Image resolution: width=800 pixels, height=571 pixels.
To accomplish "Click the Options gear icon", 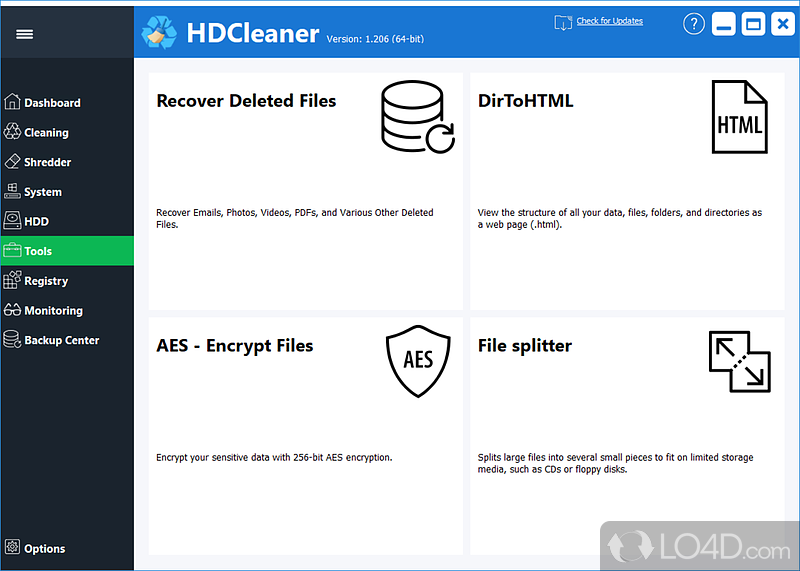I will (12, 548).
